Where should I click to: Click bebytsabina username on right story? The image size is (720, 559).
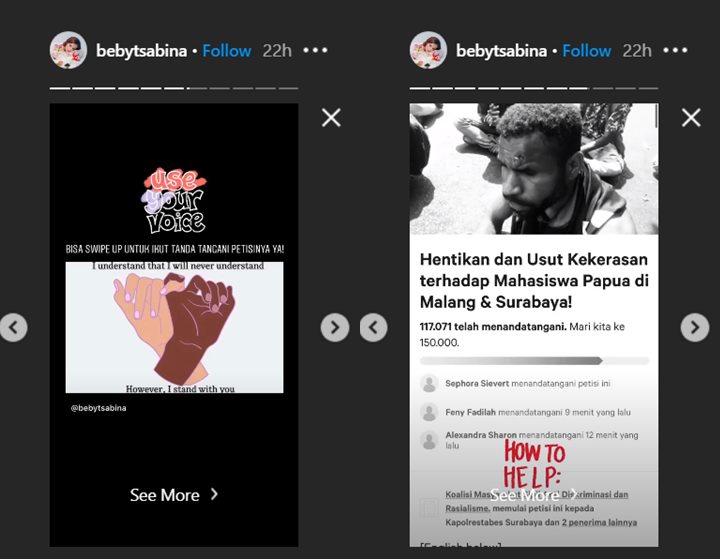point(501,51)
